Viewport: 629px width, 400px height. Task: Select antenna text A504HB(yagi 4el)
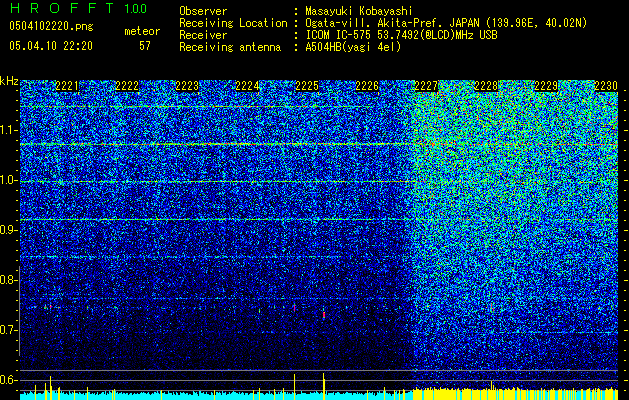353,47
